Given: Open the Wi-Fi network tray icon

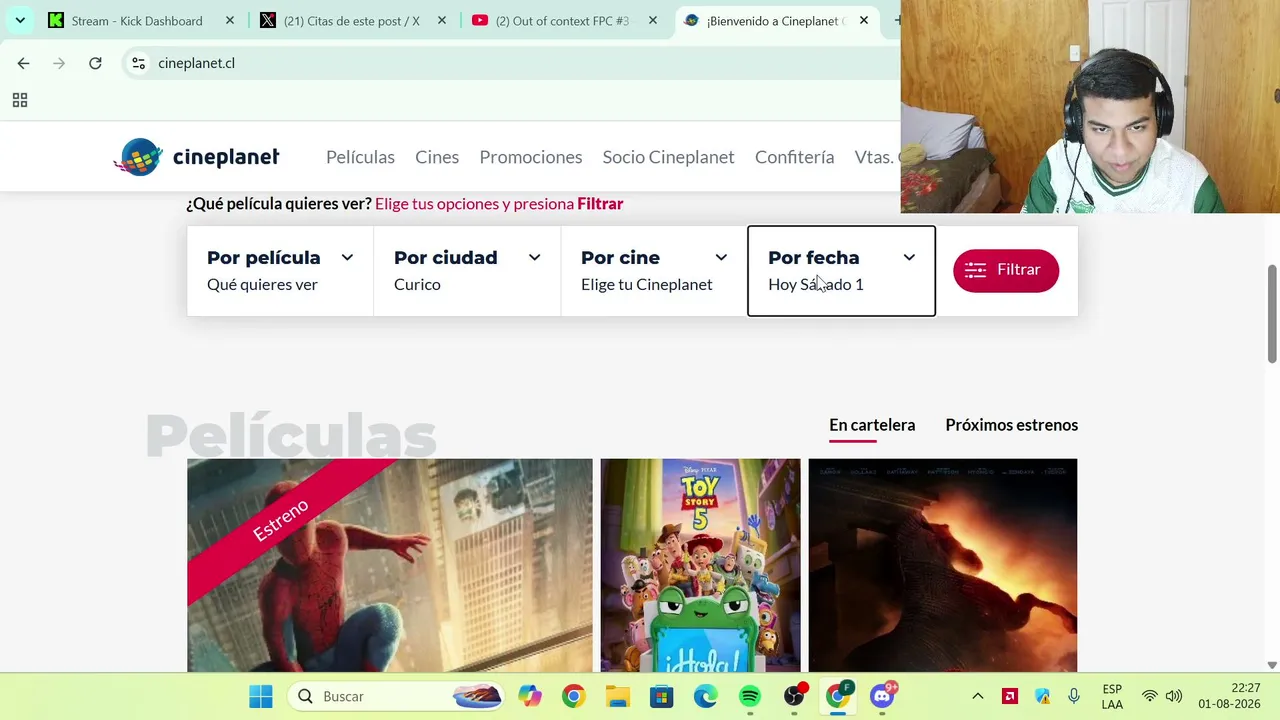Looking at the screenshot, I should pos(1150,696).
